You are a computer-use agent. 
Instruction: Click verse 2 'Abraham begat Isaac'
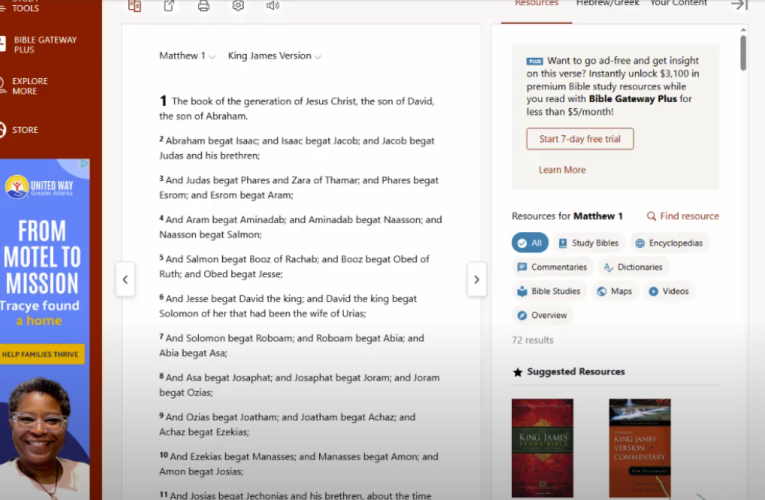point(297,148)
